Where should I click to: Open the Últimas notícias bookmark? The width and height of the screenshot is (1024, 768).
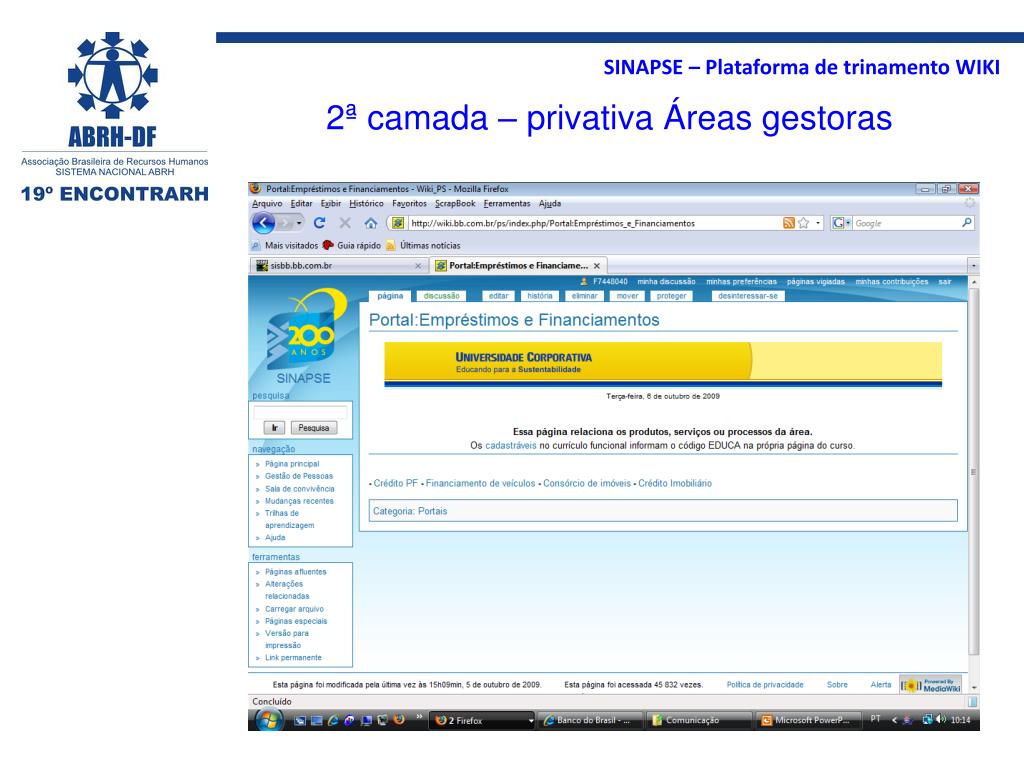[423, 246]
